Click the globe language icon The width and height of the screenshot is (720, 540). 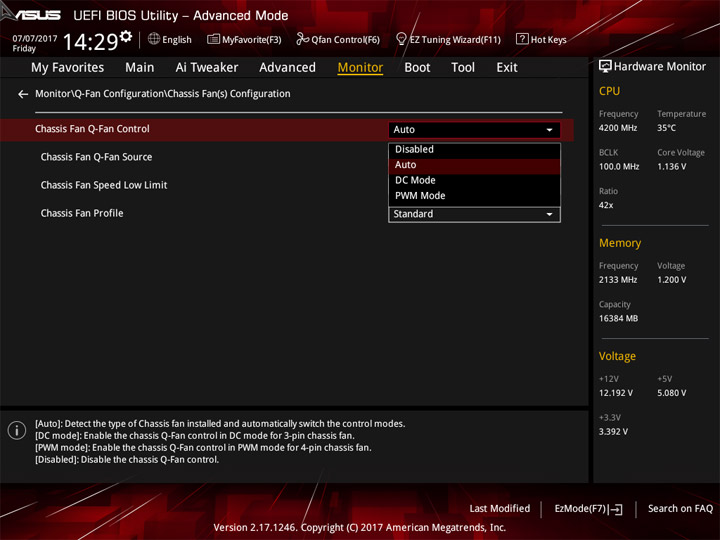point(154,39)
